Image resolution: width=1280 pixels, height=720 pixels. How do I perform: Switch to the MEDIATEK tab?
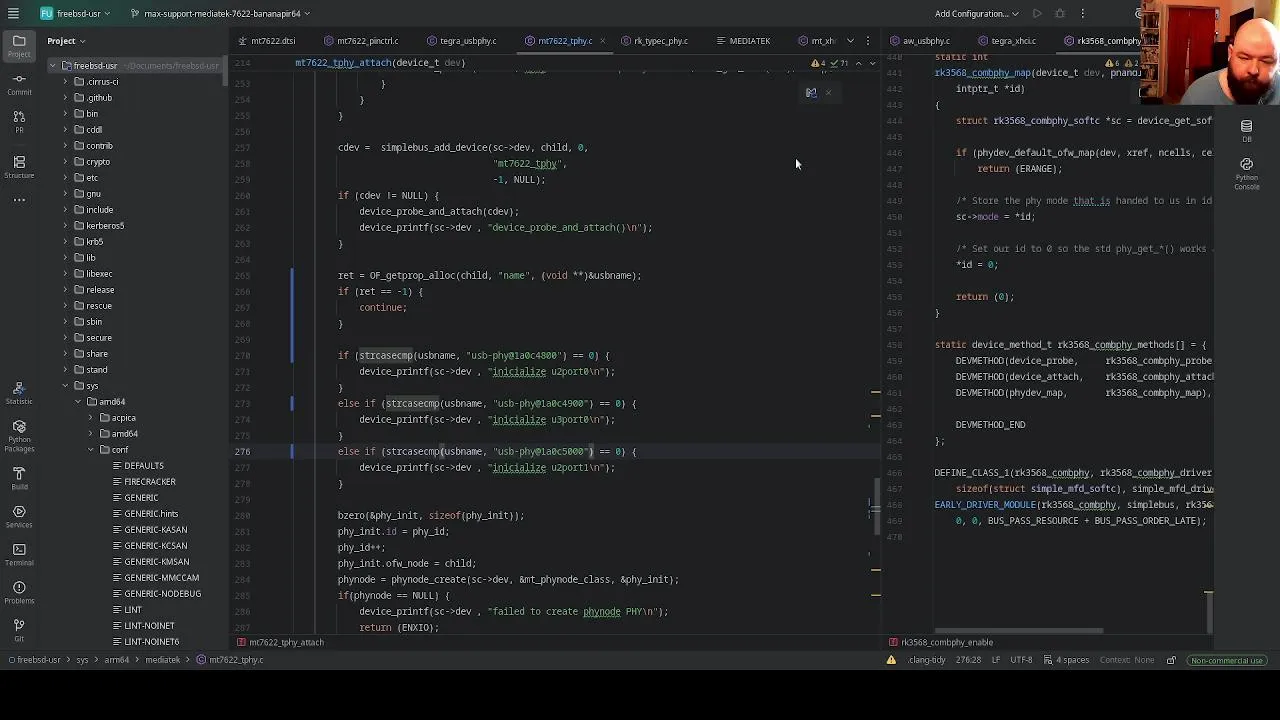point(743,41)
